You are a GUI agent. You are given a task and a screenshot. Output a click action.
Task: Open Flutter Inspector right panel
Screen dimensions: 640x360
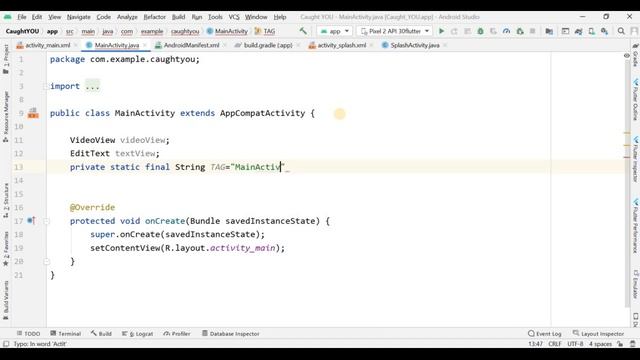[635, 159]
